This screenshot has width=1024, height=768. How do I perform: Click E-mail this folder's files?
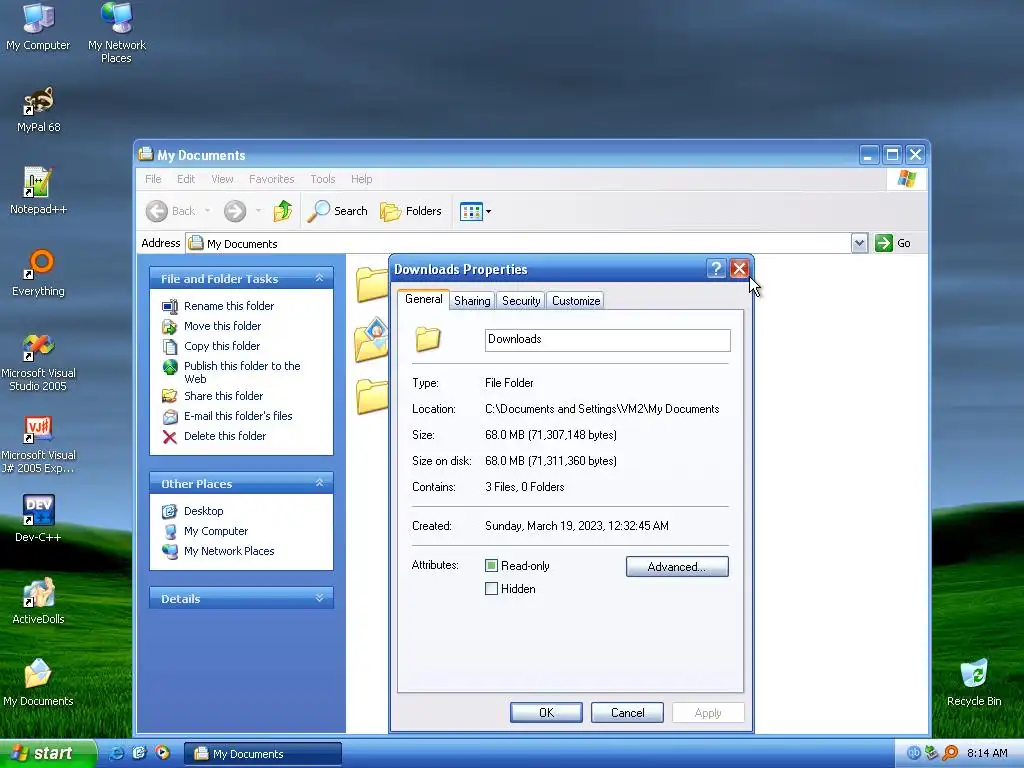coord(238,416)
